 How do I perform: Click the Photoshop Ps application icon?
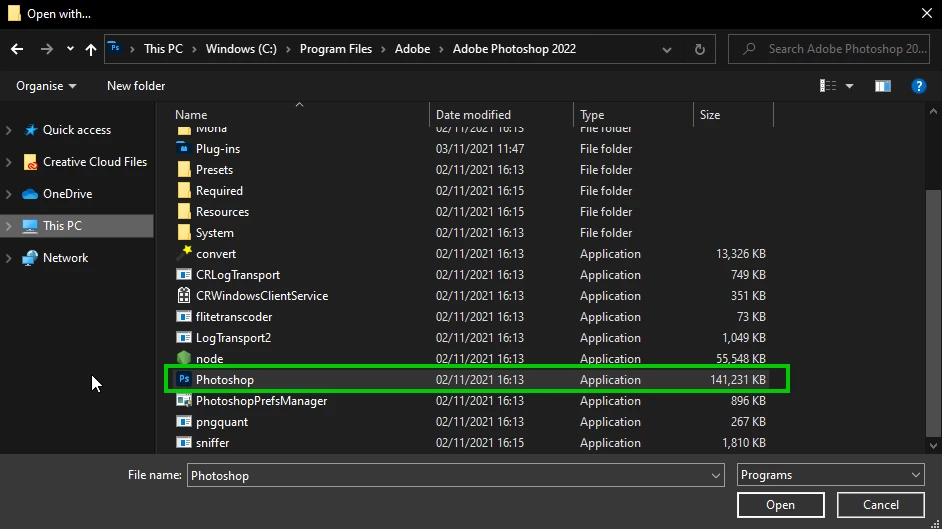184,379
